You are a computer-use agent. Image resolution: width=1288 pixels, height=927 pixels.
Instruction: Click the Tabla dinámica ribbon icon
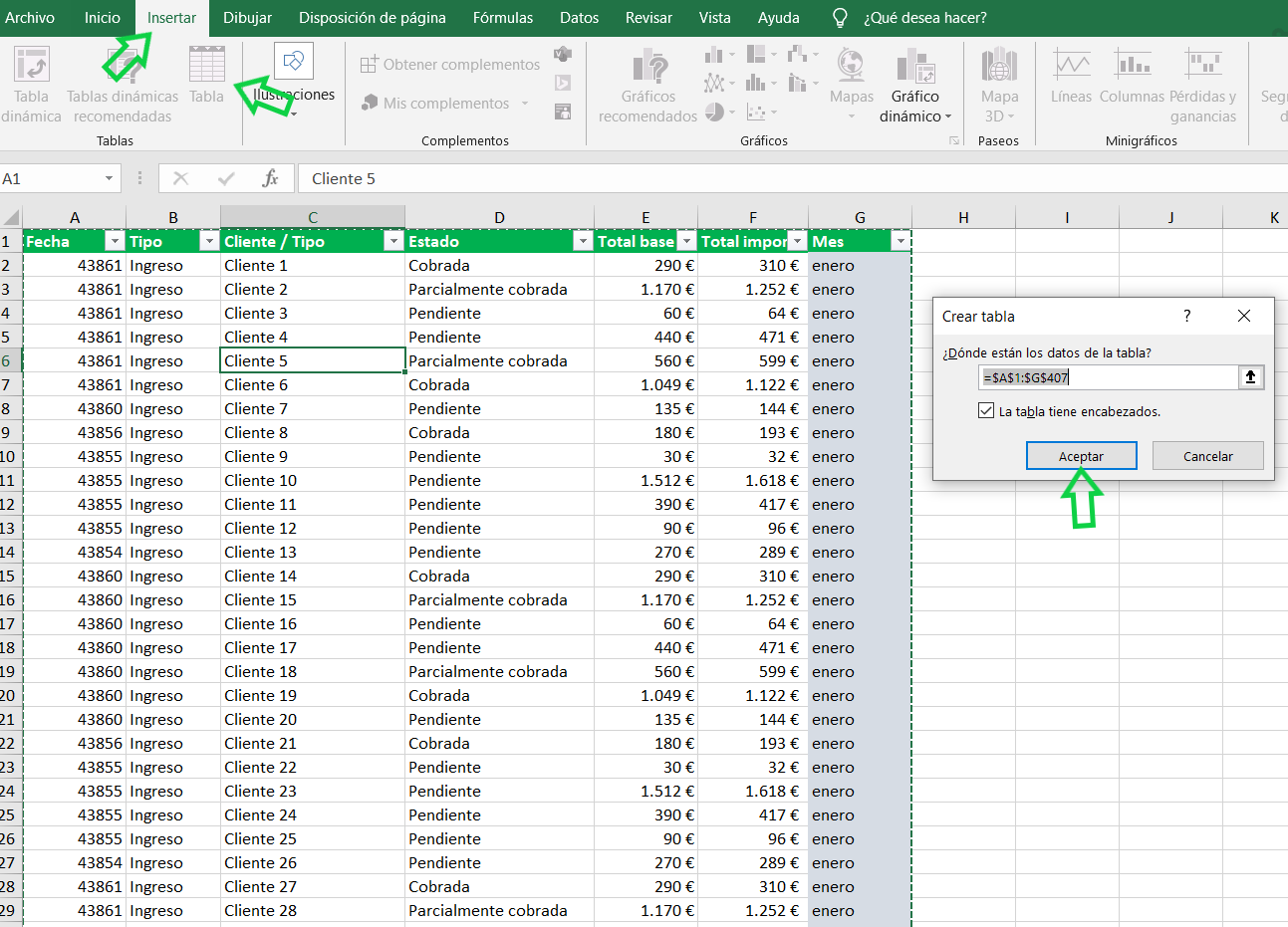pyautogui.click(x=31, y=66)
